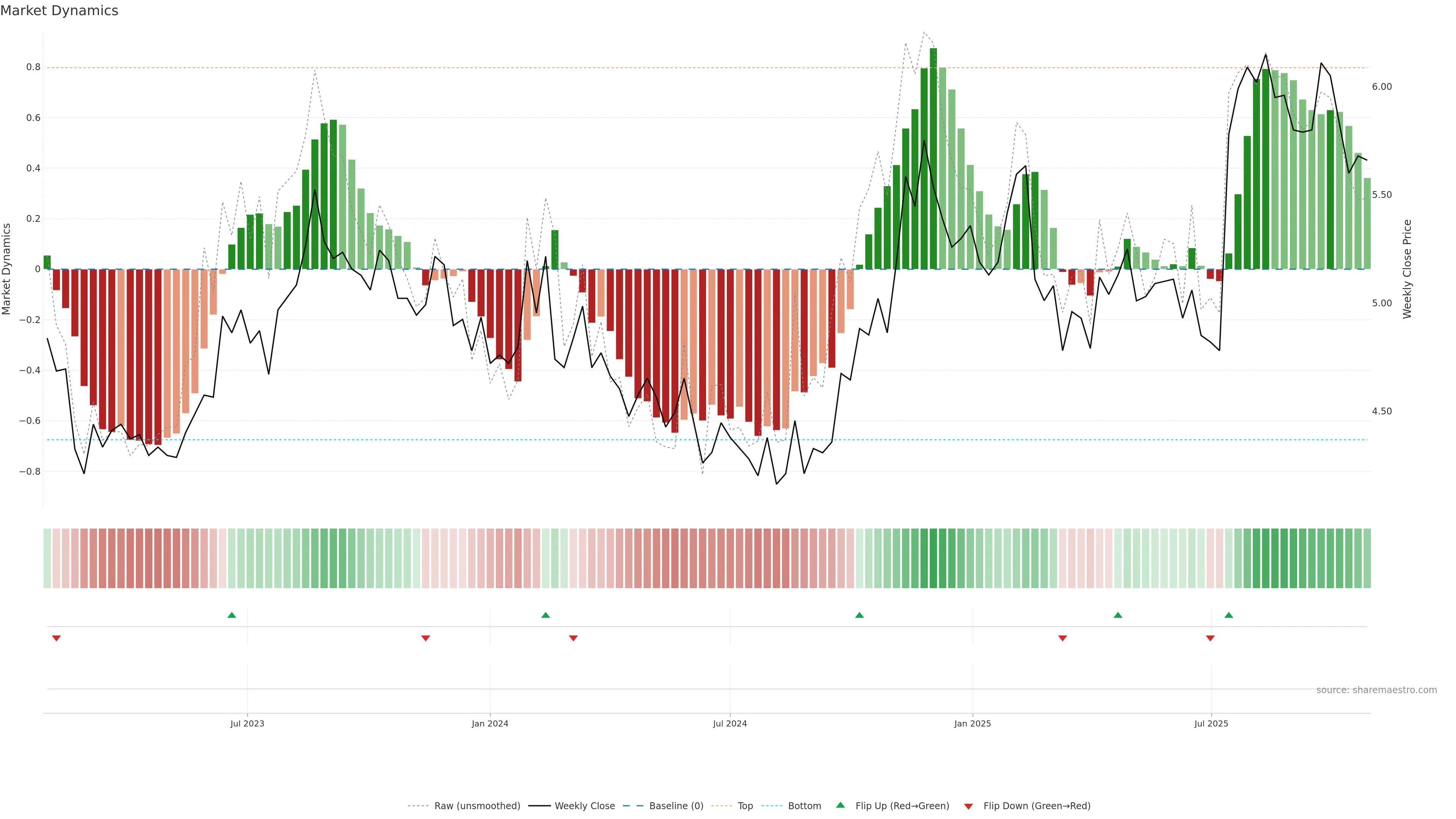Click the source: sharemaestro.com text
Viewport: 1456px width, 819px height.
tap(1376, 690)
